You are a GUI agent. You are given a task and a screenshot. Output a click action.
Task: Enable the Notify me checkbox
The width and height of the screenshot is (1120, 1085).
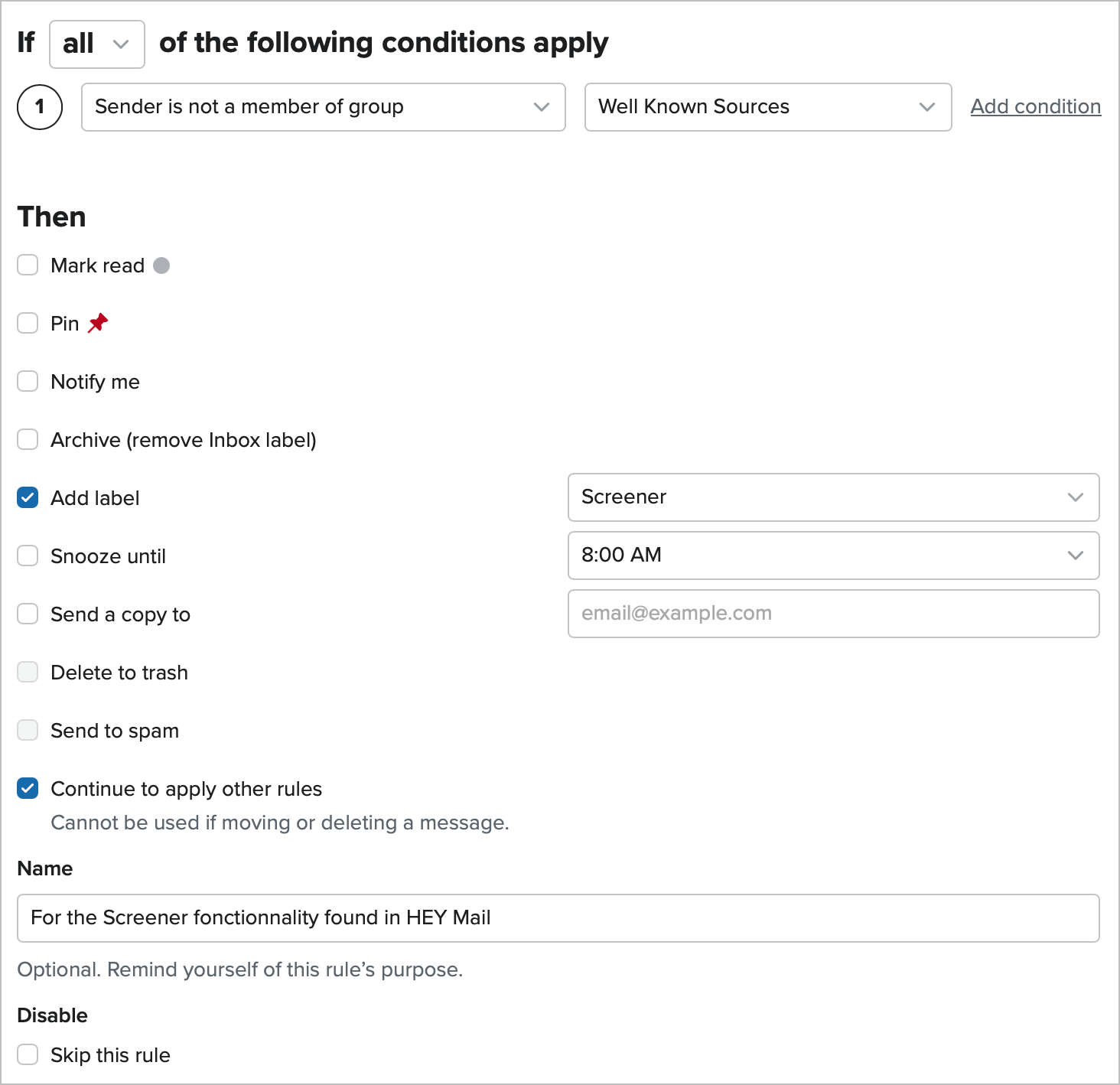click(28, 382)
